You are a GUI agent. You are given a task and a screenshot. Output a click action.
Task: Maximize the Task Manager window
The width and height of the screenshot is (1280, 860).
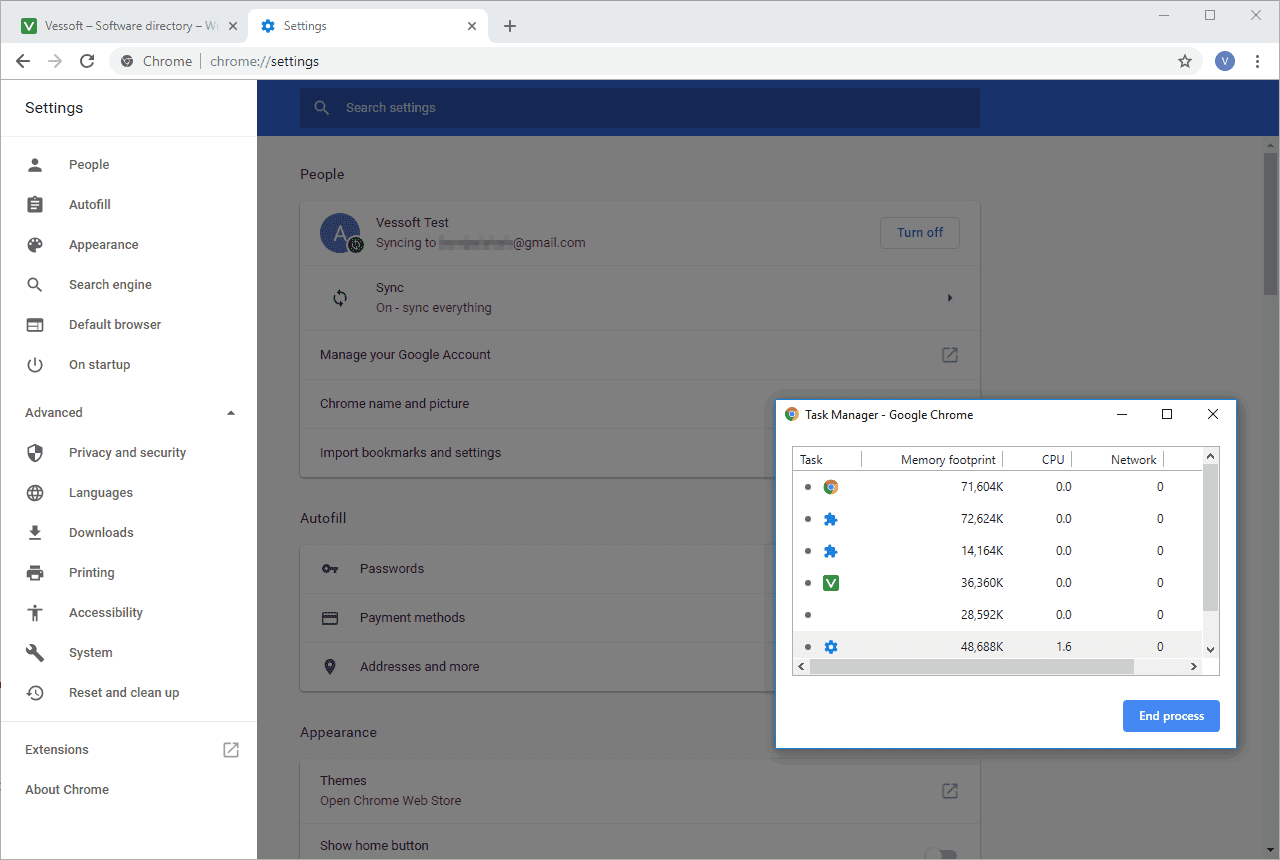coord(1167,414)
